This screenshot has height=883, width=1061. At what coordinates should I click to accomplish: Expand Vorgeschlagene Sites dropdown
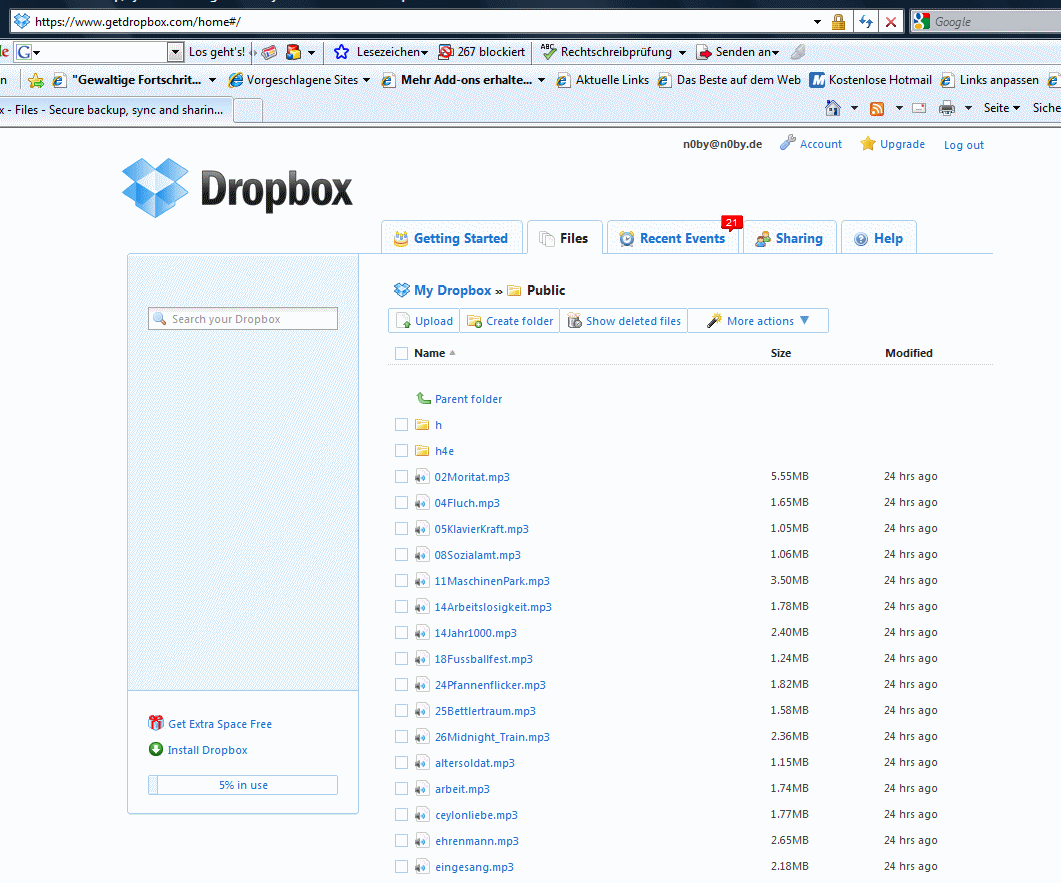click(367, 80)
